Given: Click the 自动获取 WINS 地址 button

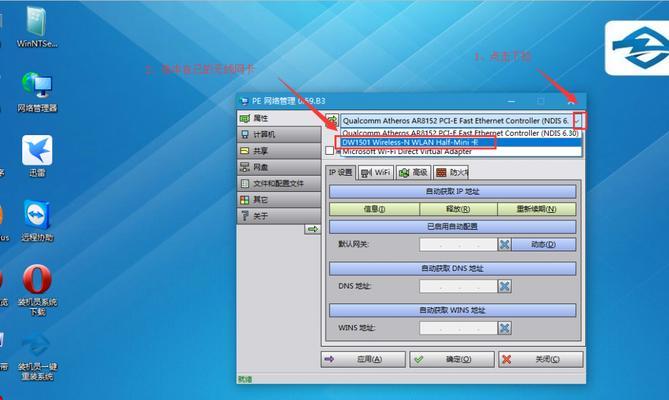Looking at the screenshot, I should (x=452, y=310).
